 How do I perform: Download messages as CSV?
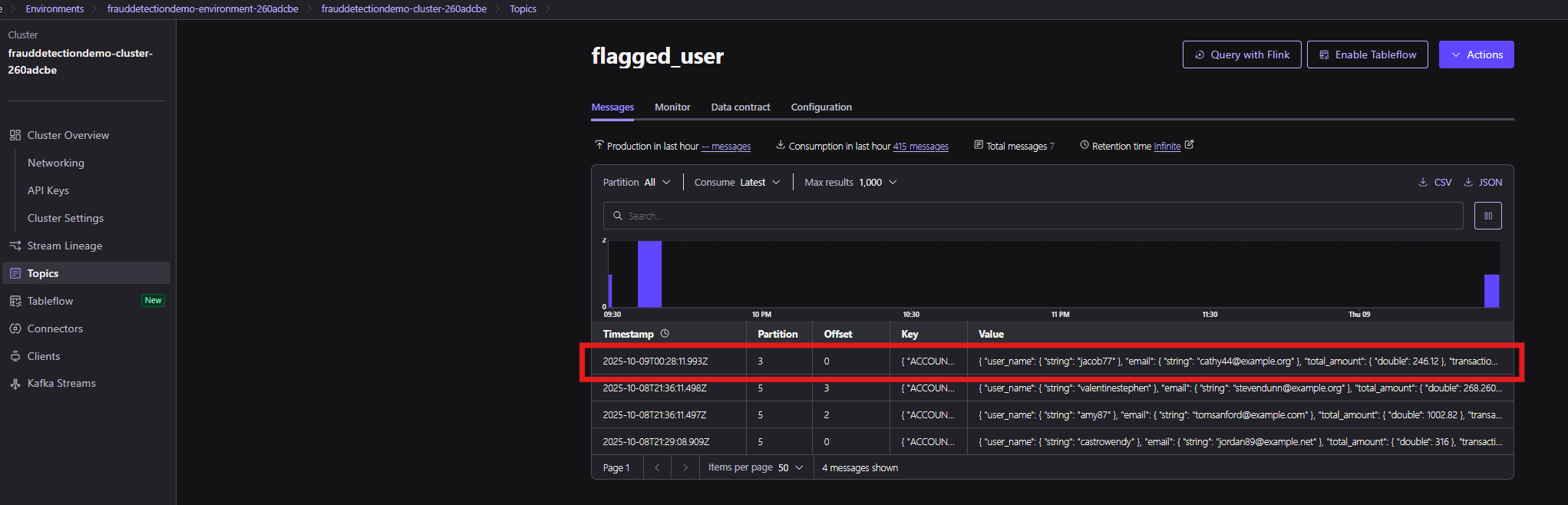pyautogui.click(x=1434, y=183)
